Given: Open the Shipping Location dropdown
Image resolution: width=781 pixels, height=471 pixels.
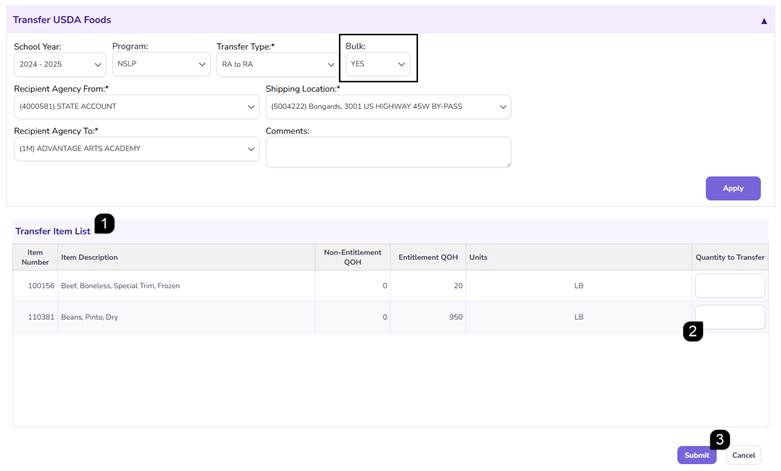Looking at the screenshot, I should click(389, 107).
